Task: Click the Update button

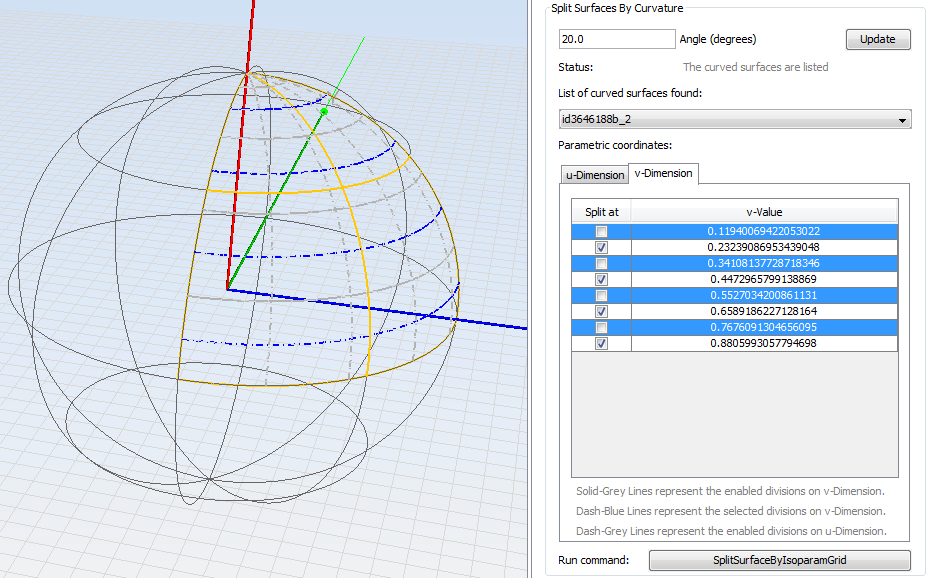Action: click(x=878, y=40)
